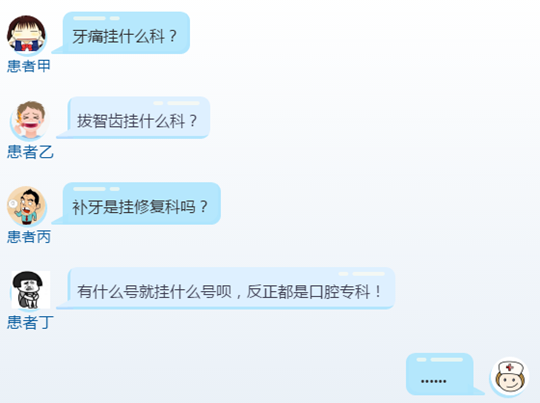Select the 患者甲 name label
The width and height of the screenshot is (540, 403).
click(x=29, y=66)
